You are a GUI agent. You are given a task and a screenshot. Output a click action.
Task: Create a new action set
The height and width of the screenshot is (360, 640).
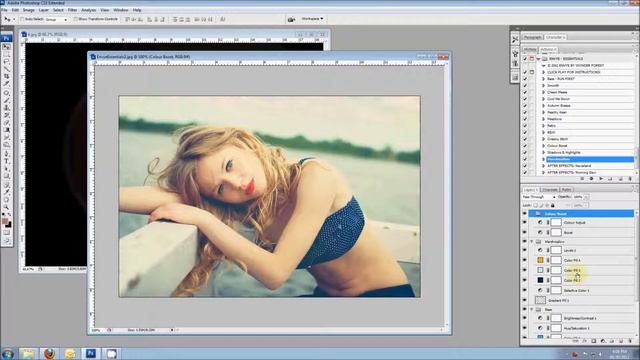point(611,179)
